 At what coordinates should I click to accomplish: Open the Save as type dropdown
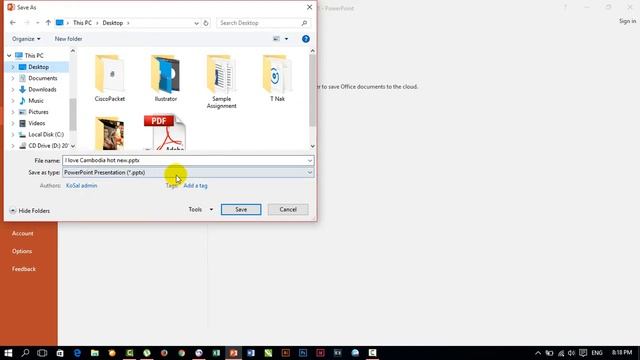pyautogui.click(x=188, y=173)
